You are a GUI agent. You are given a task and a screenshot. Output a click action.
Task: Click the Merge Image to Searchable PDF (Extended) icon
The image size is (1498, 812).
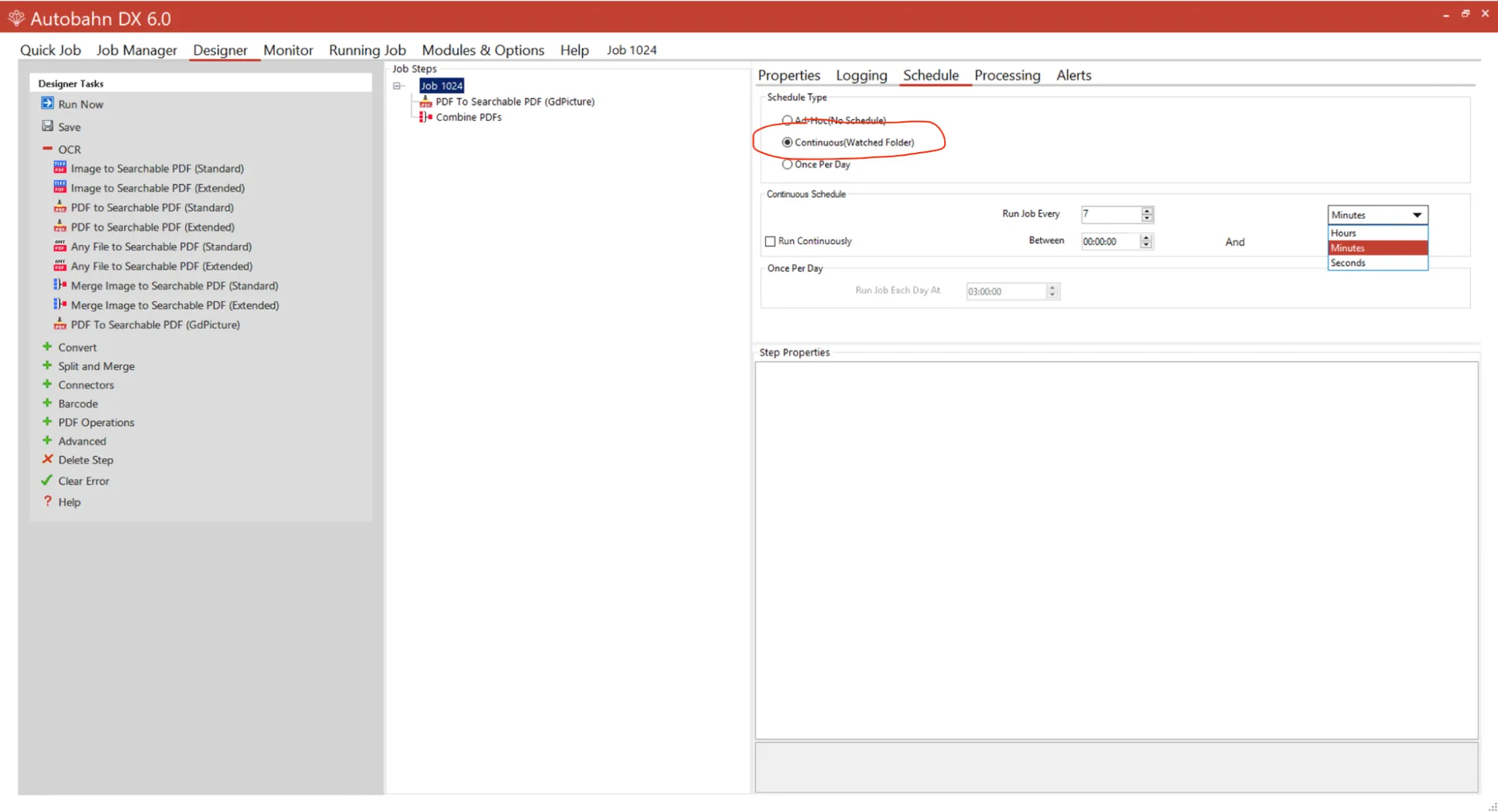[x=60, y=304]
